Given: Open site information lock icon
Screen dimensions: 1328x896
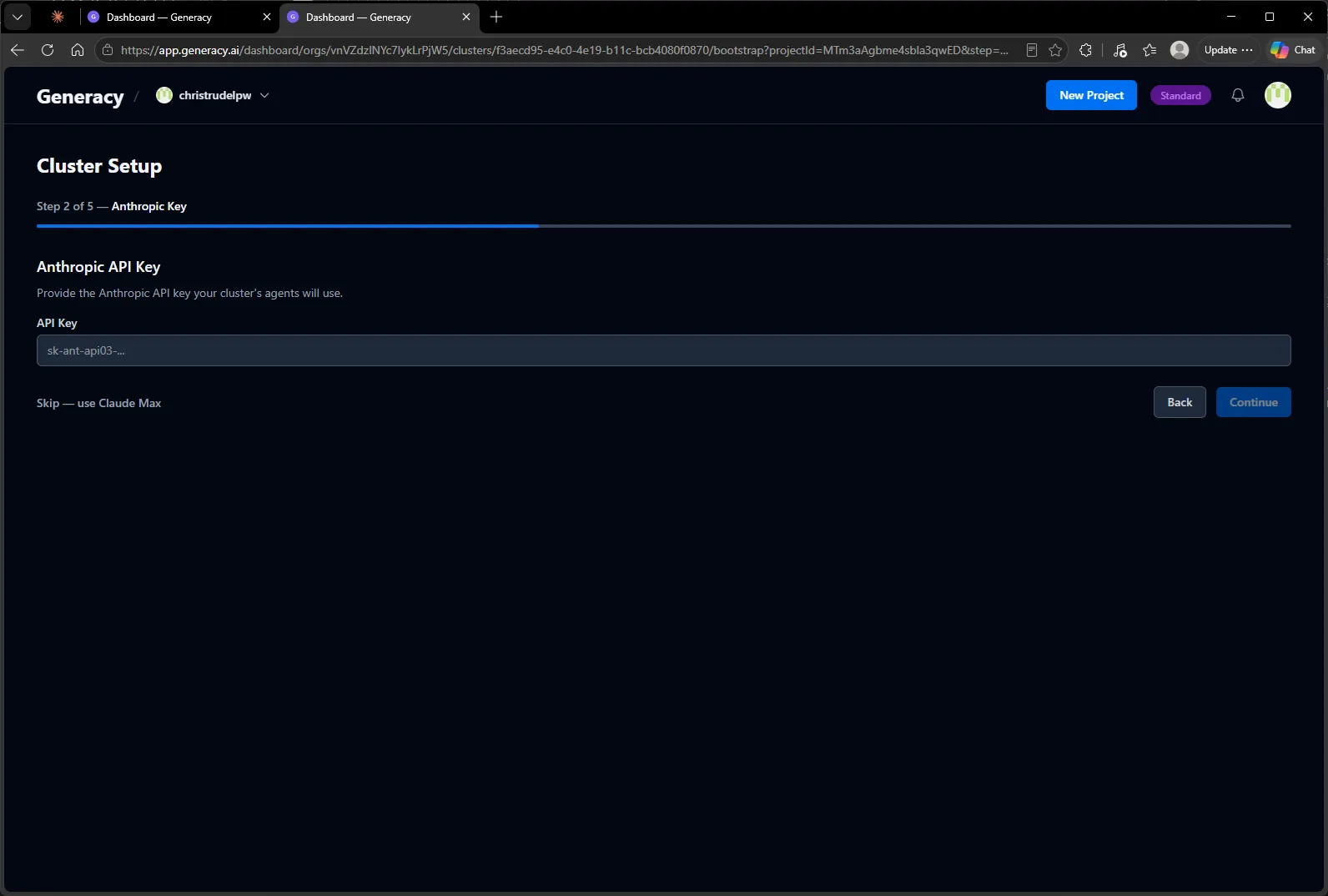Looking at the screenshot, I should tap(107, 50).
